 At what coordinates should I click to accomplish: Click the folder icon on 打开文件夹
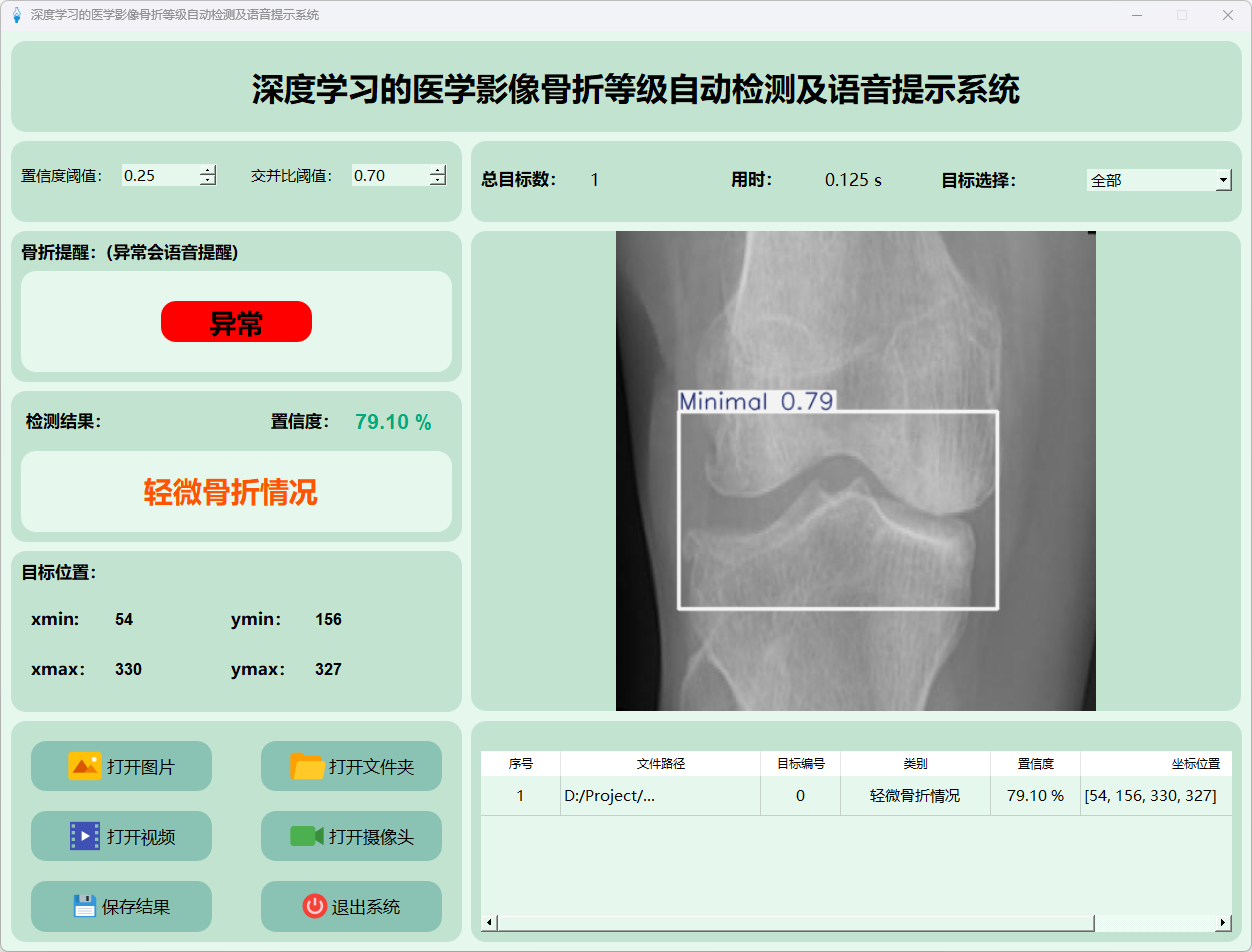point(307,766)
